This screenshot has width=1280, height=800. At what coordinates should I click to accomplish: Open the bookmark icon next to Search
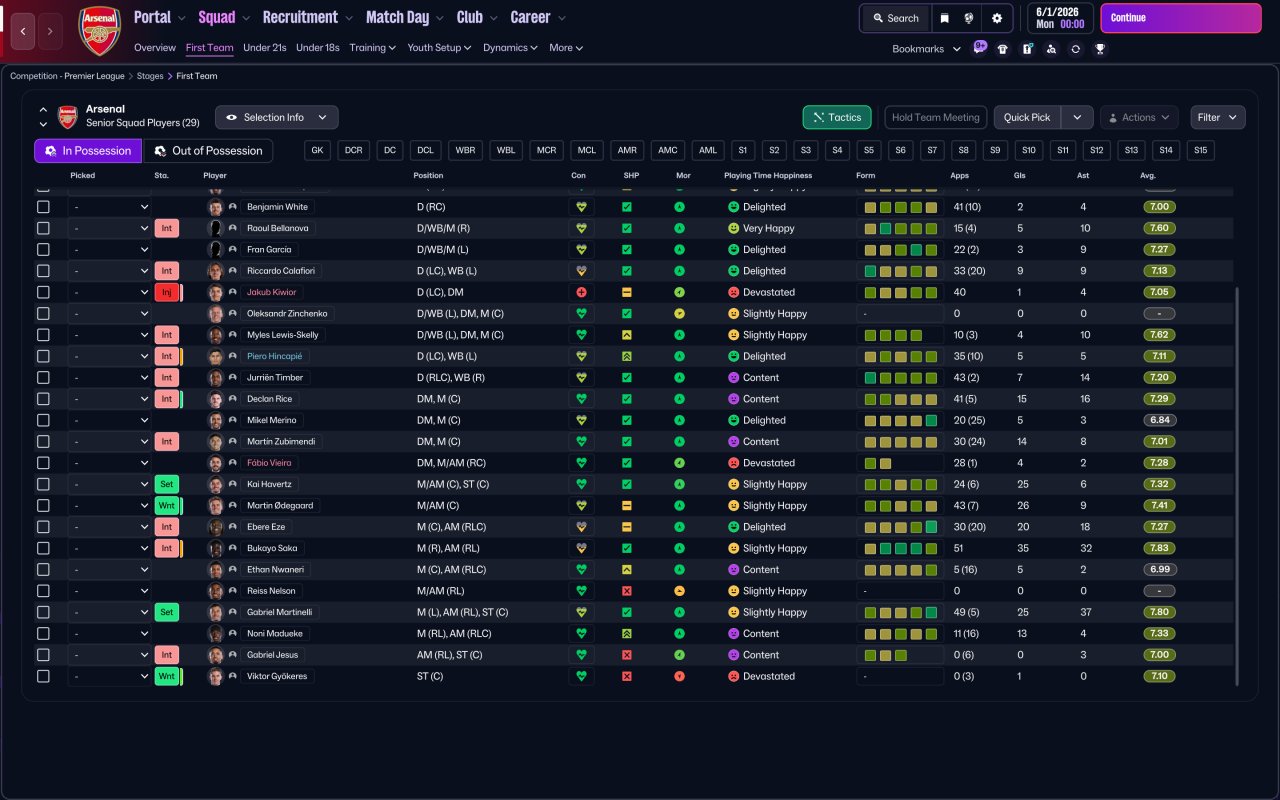pos(944,18)
